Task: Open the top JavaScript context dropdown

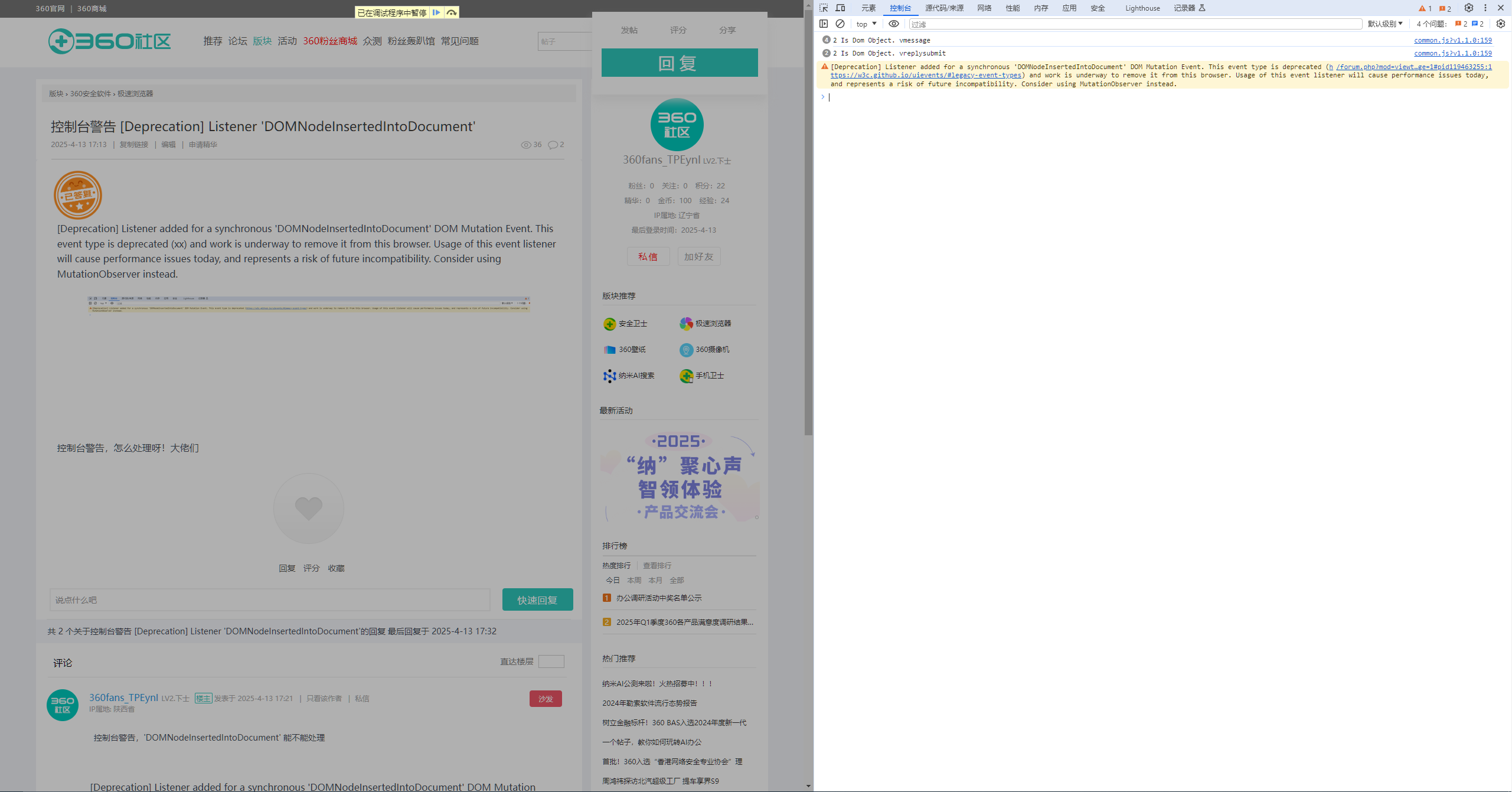Action: (x=866, y=24)
